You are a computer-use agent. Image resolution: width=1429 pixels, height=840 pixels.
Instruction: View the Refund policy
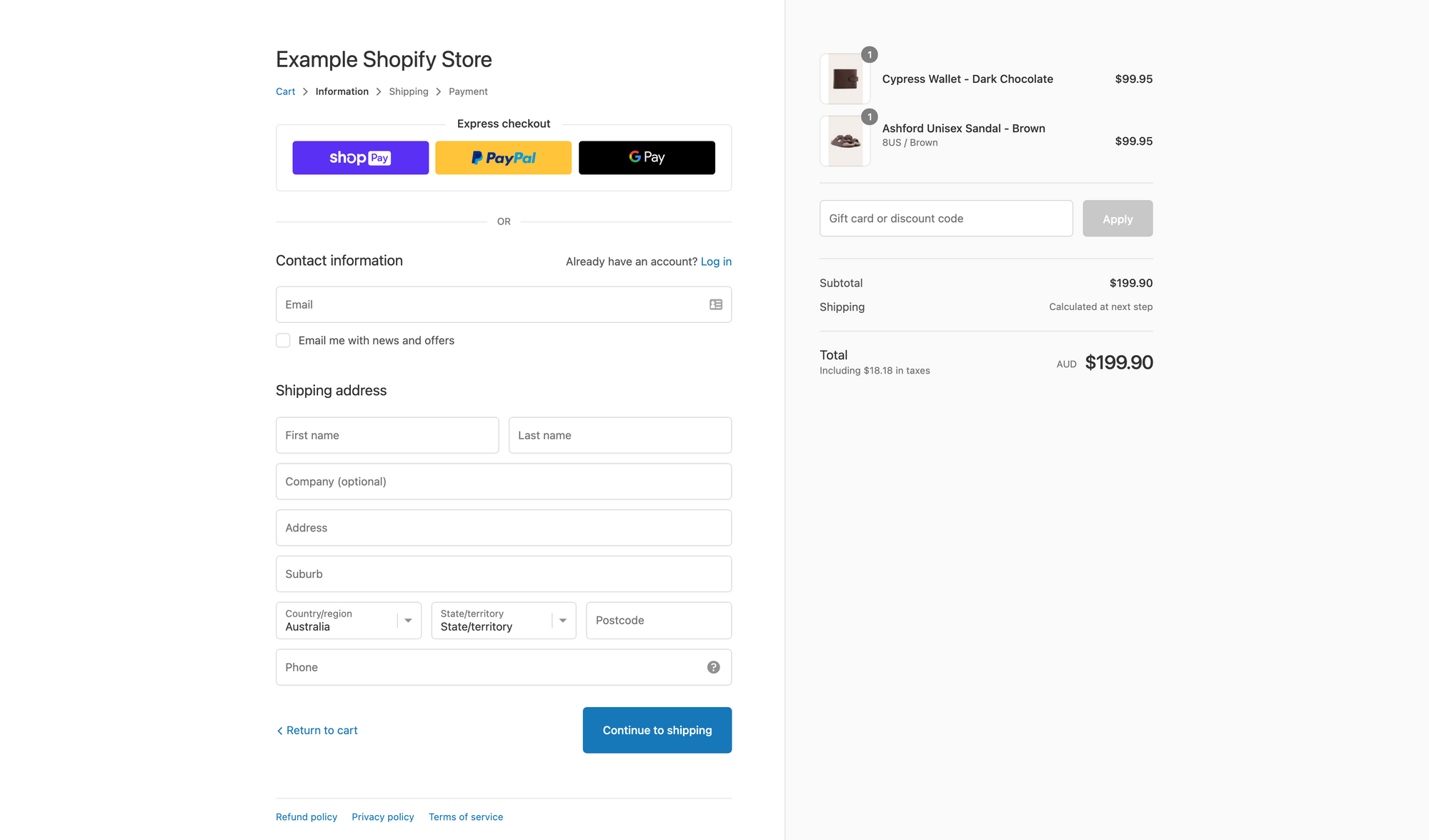(x=306, y=816)
